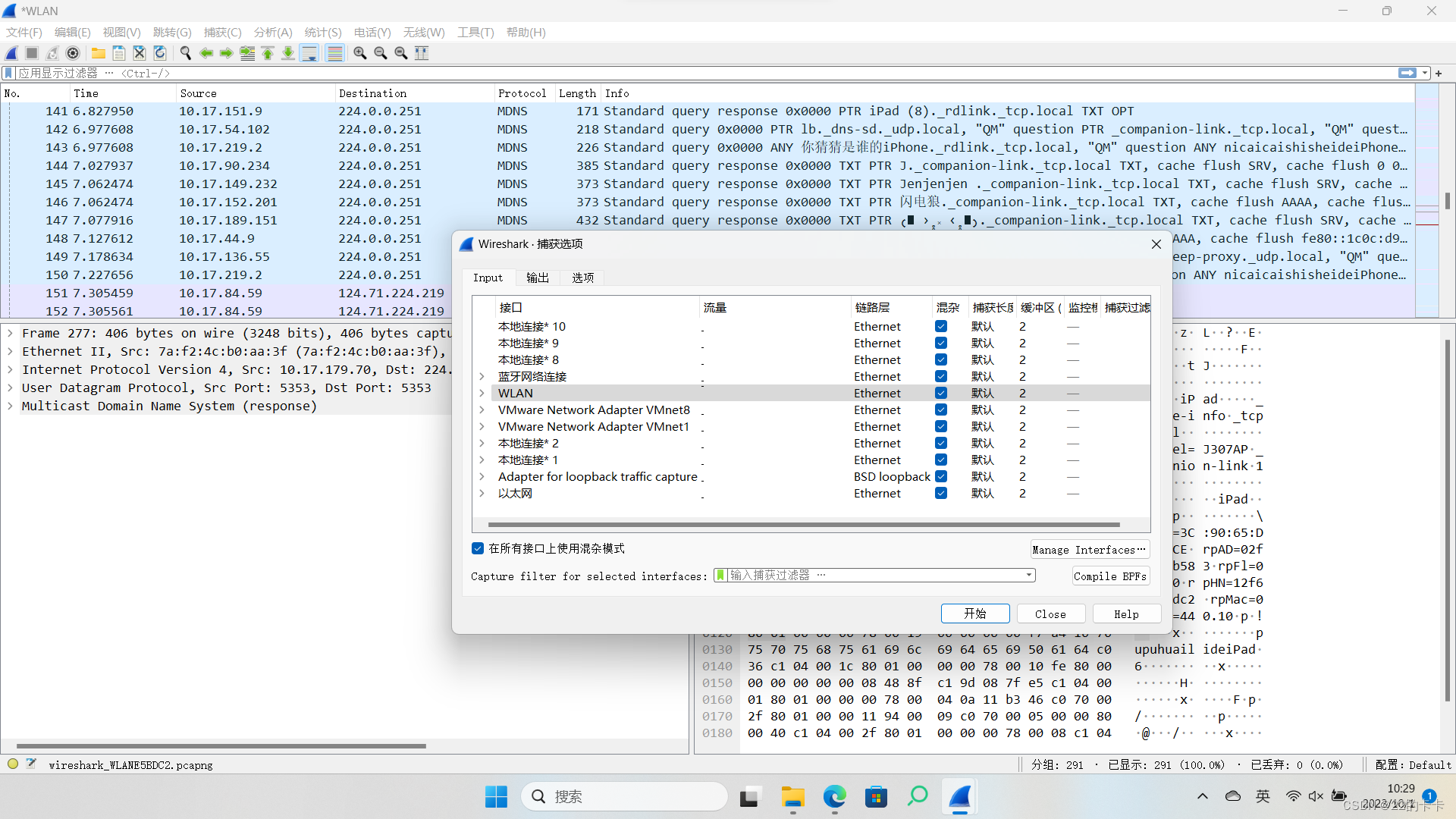Expand the WLAN interface row
1456x819 pixels.
tap(482, 393)
